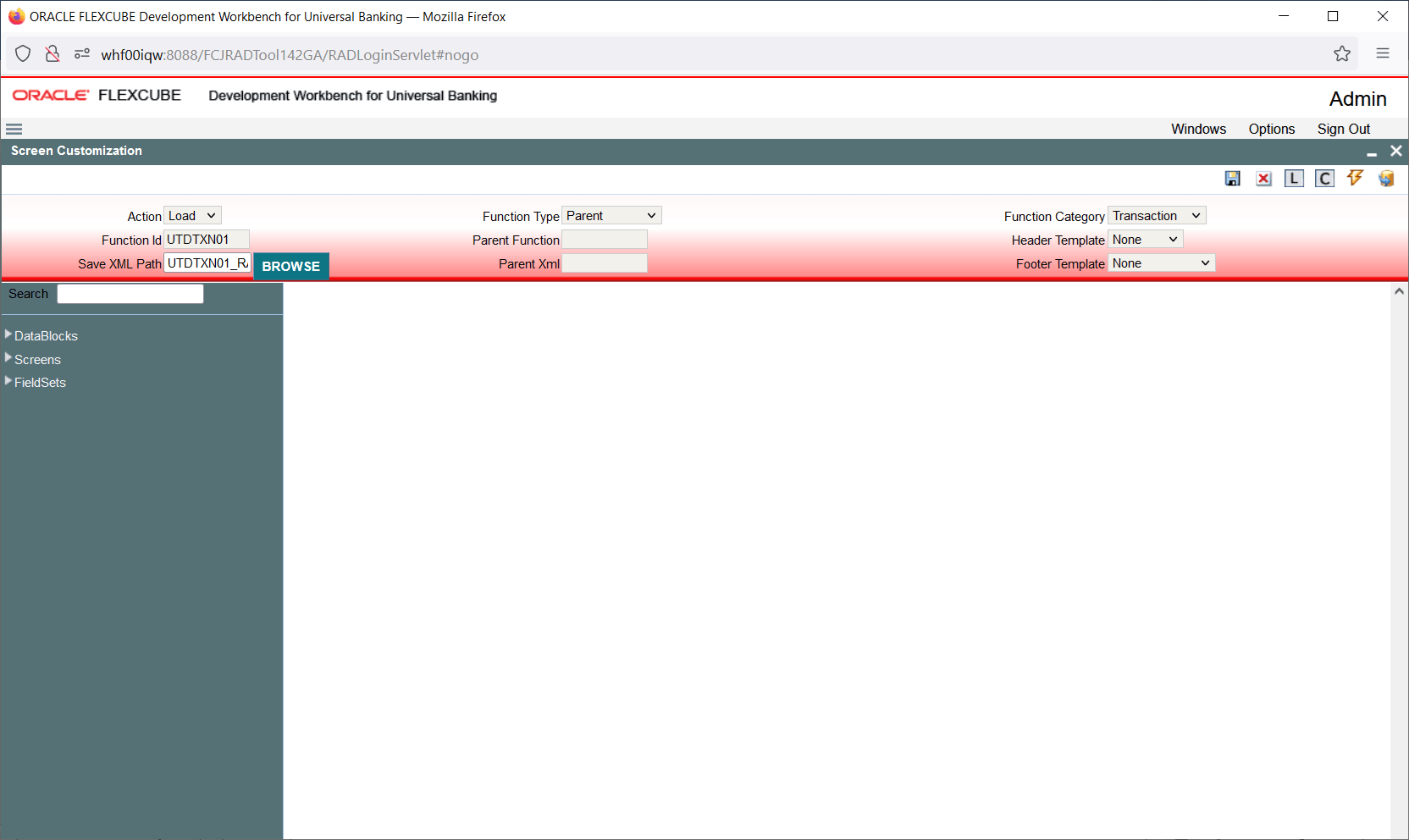This screenshot has height=840, width=1409.
Task: Click the Parent Xml field
Action: pos(605,263)
